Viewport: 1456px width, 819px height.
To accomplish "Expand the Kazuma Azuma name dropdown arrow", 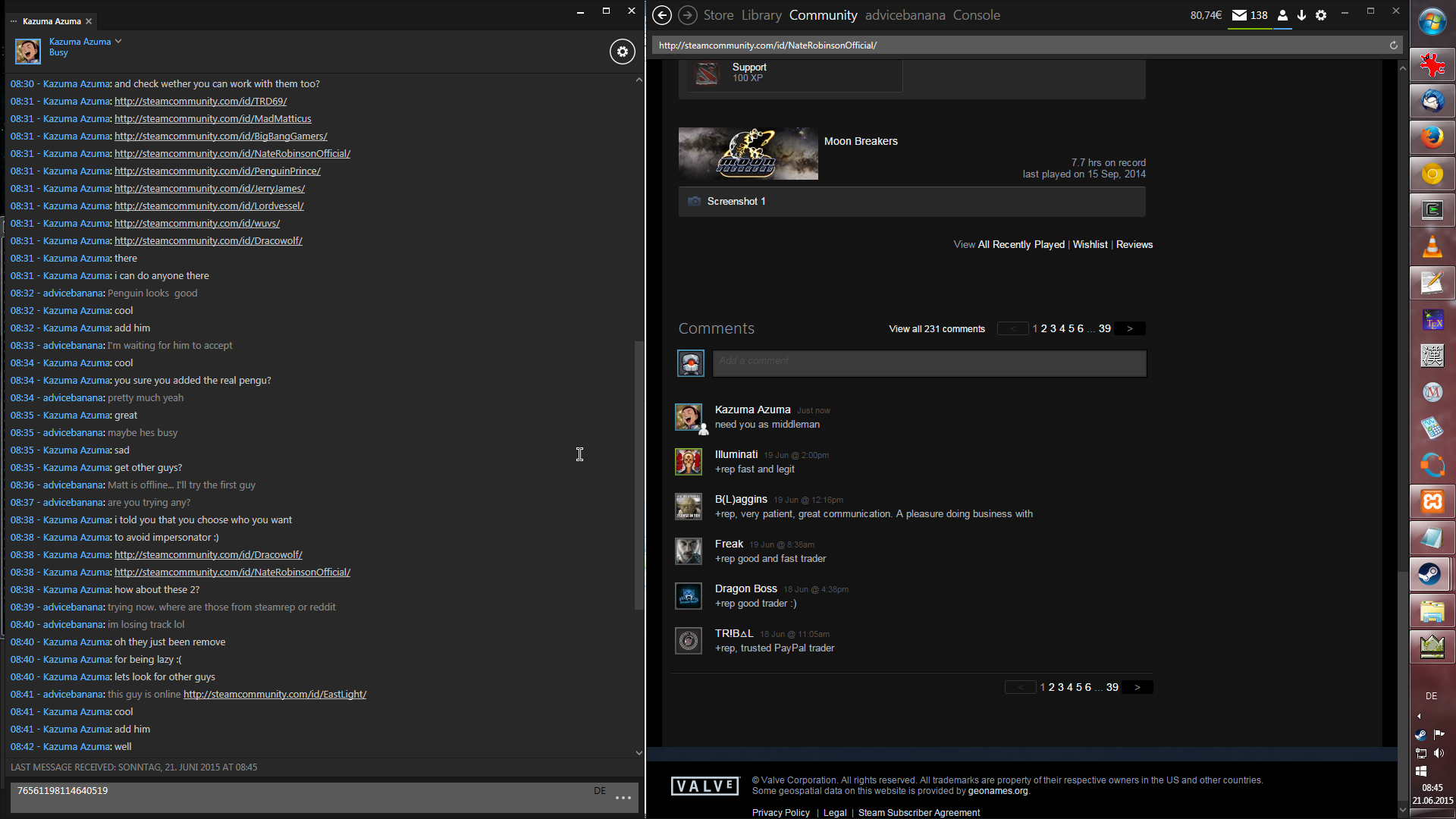I will point(118,42).
